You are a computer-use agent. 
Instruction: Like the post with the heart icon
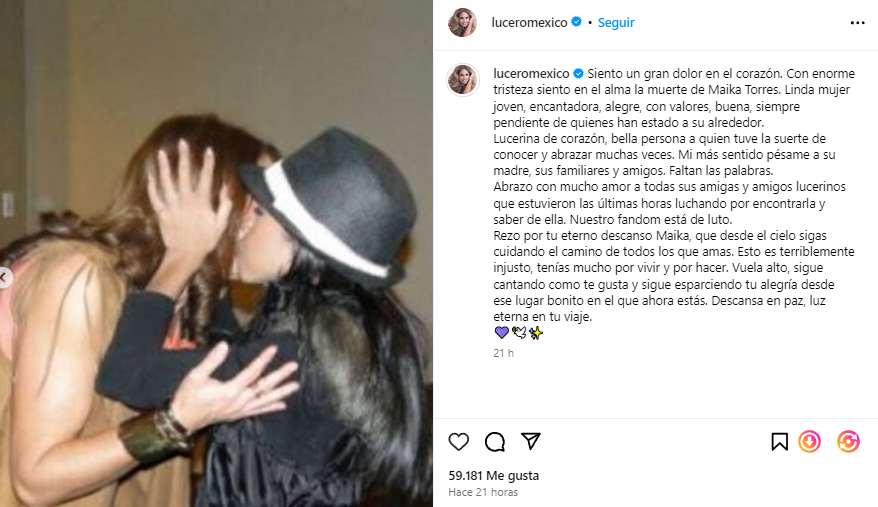(459, 442)
